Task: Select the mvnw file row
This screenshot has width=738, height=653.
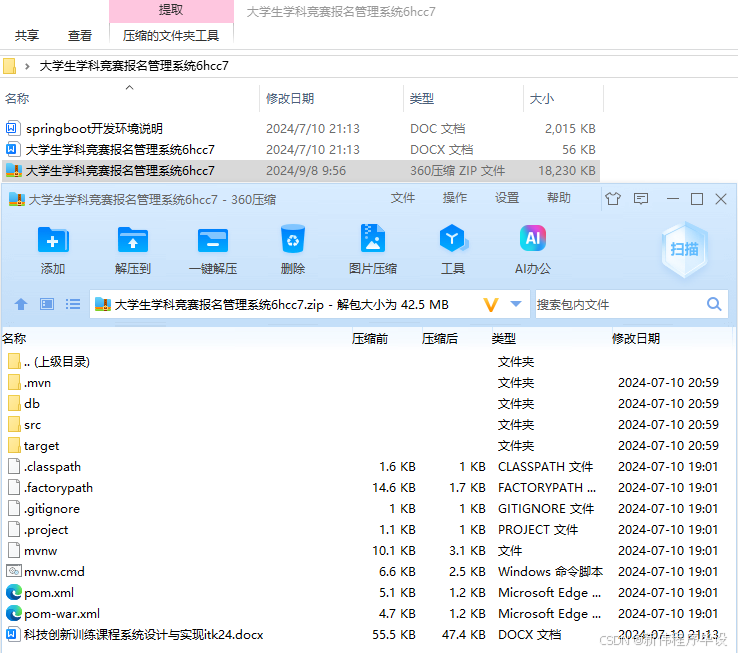Action: pyautogui.click(x=367, y=550)
